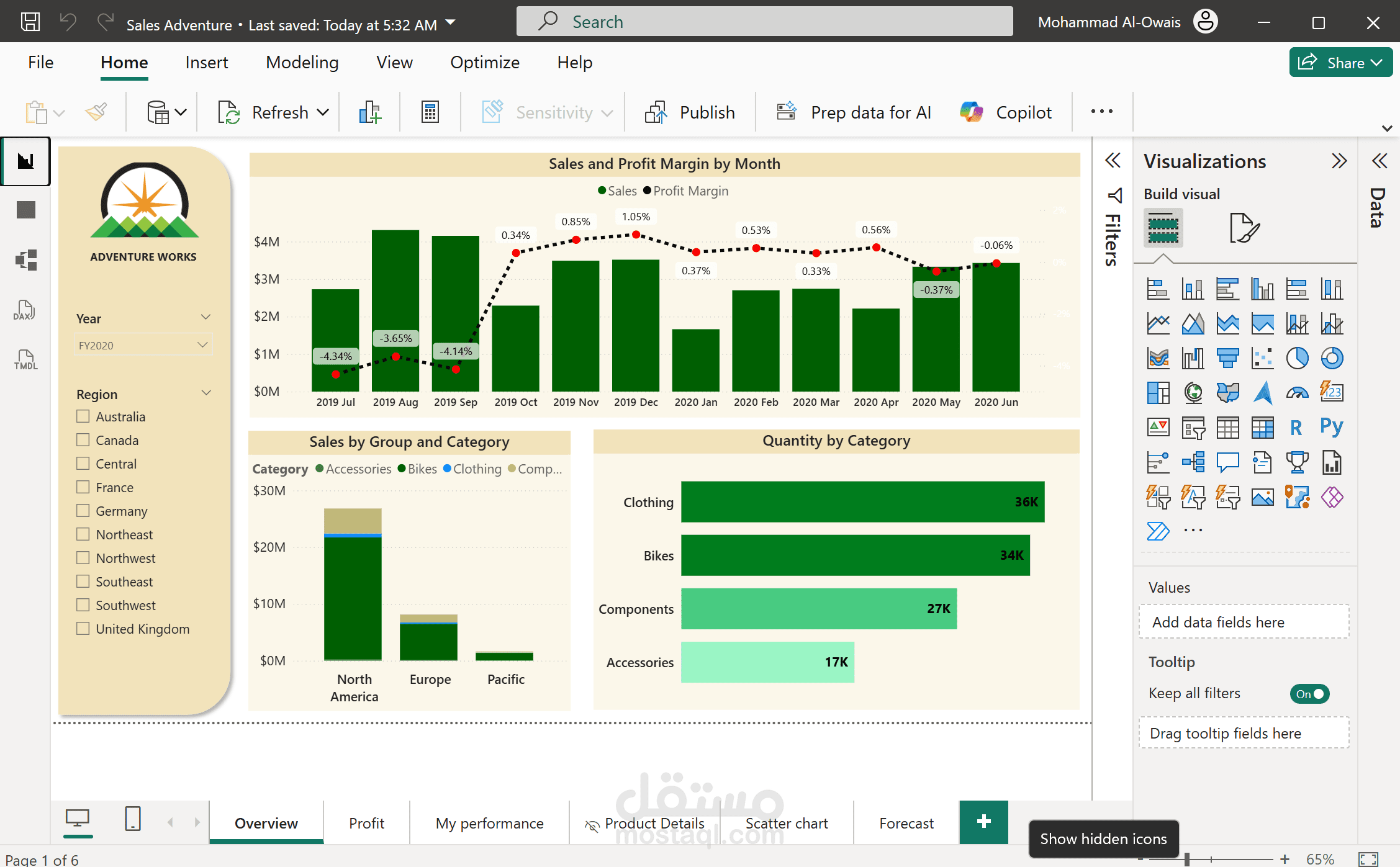Select the Python visual icon
Image resolution: width=1400 pixels, height=867 pixels.
pyautogui.click(x=1332, y=427)
